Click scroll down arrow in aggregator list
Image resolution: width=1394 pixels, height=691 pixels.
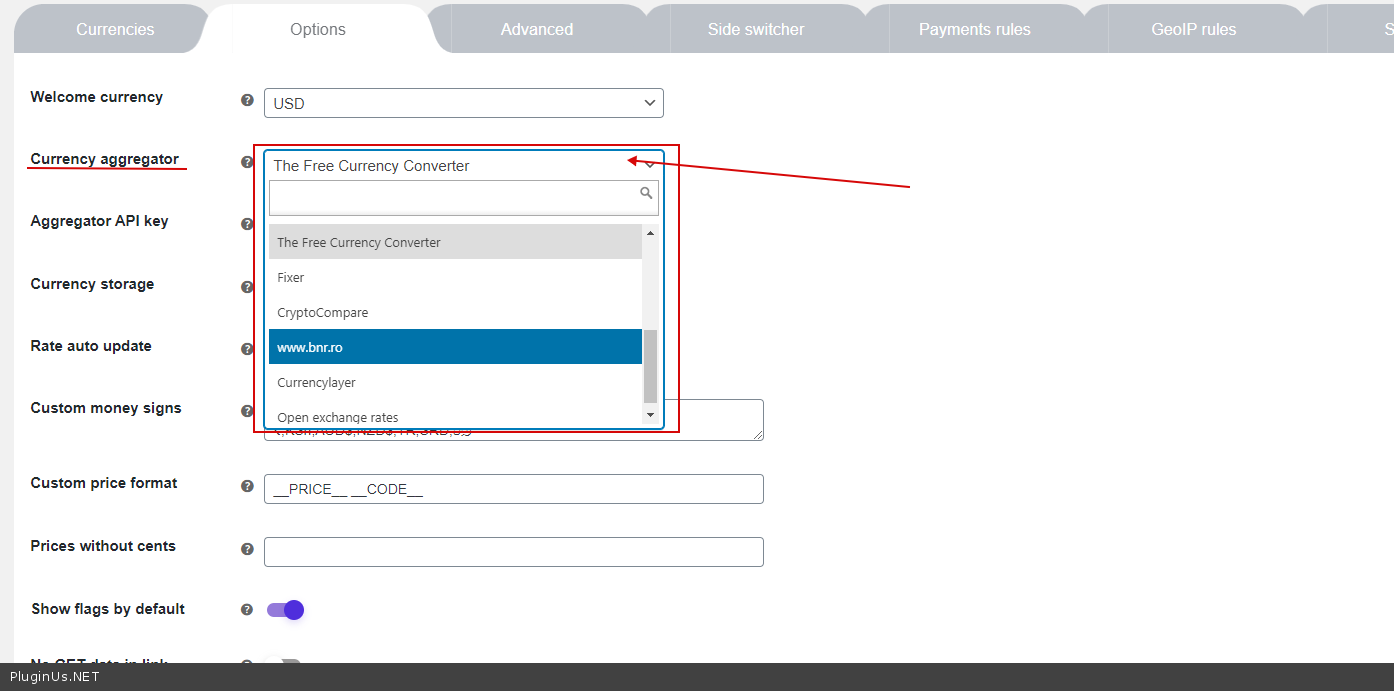coord(650,414)
